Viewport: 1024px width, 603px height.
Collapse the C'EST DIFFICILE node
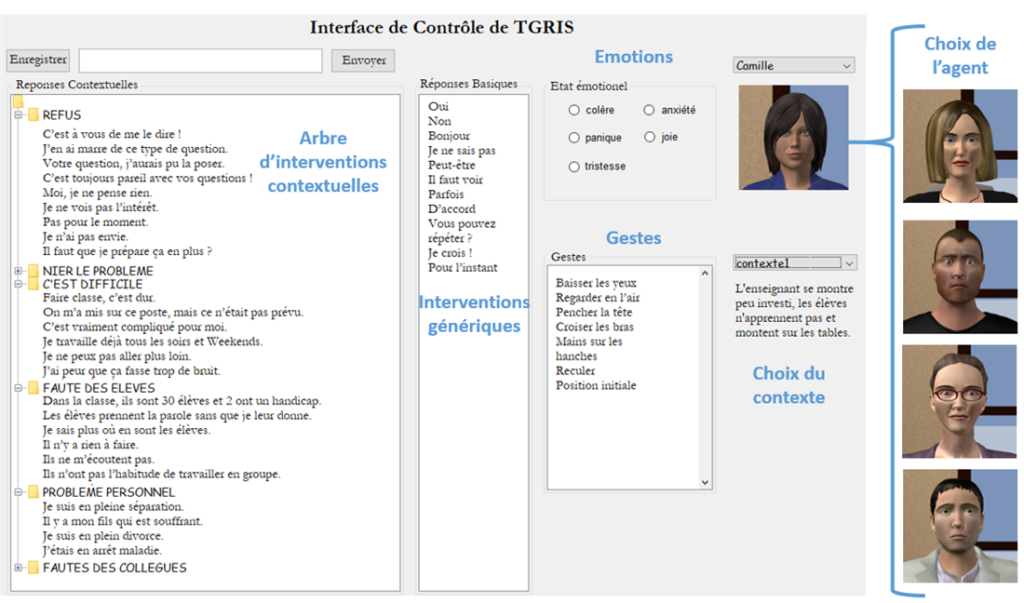18,284
